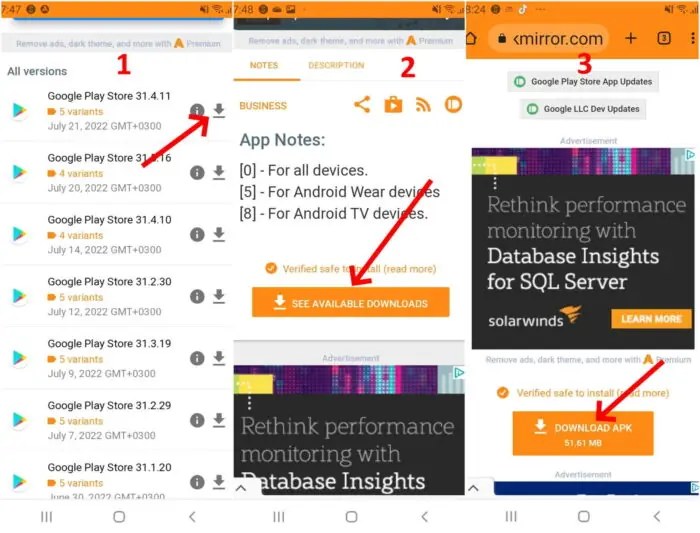The width and height of the screenshot is (700, 533).
Task: Open info for Google Play Store 31.2.30
Action: [x=197, y=296]
